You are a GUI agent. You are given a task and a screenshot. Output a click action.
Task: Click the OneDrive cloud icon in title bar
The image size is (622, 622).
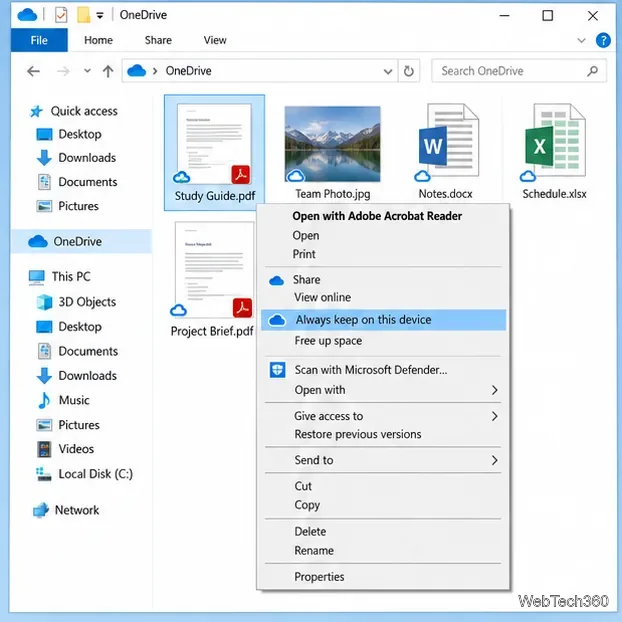(27, 15)
